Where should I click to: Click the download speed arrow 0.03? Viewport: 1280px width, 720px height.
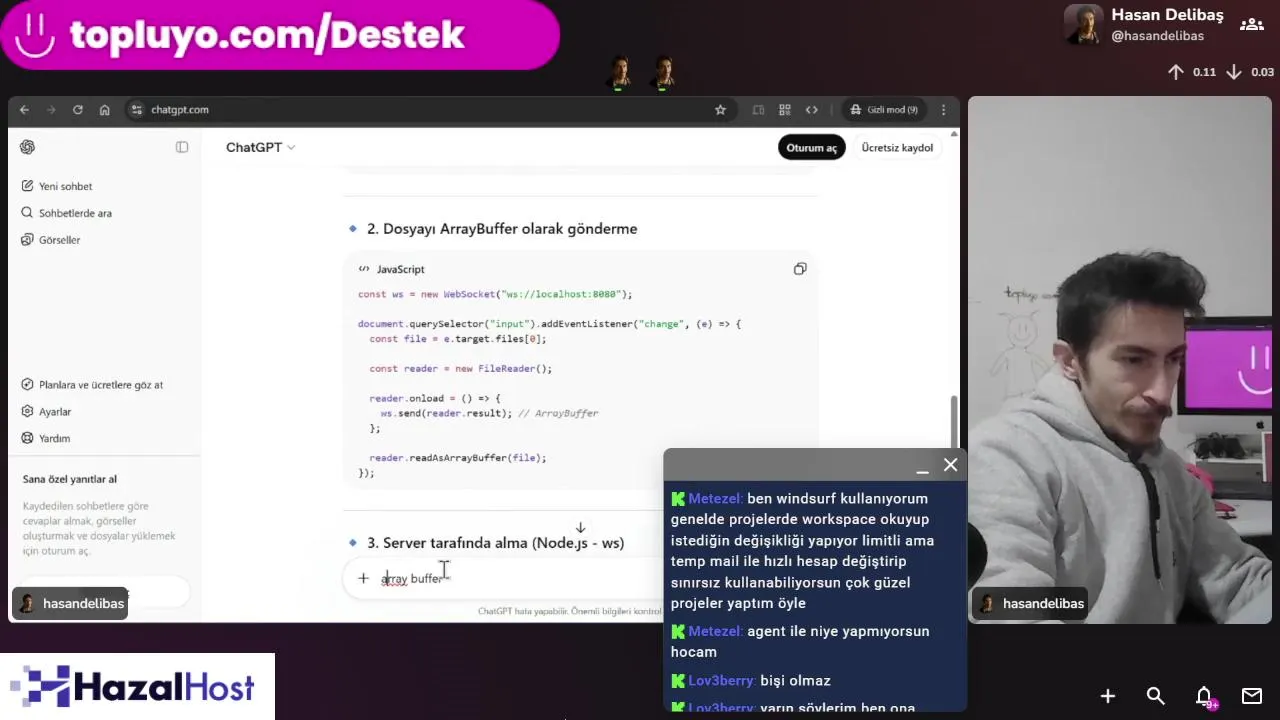[x=1234, y=72]
